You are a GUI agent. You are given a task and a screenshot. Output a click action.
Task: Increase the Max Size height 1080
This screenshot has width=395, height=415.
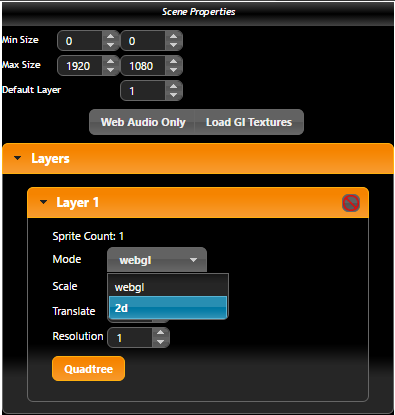(x=173, y=61)
